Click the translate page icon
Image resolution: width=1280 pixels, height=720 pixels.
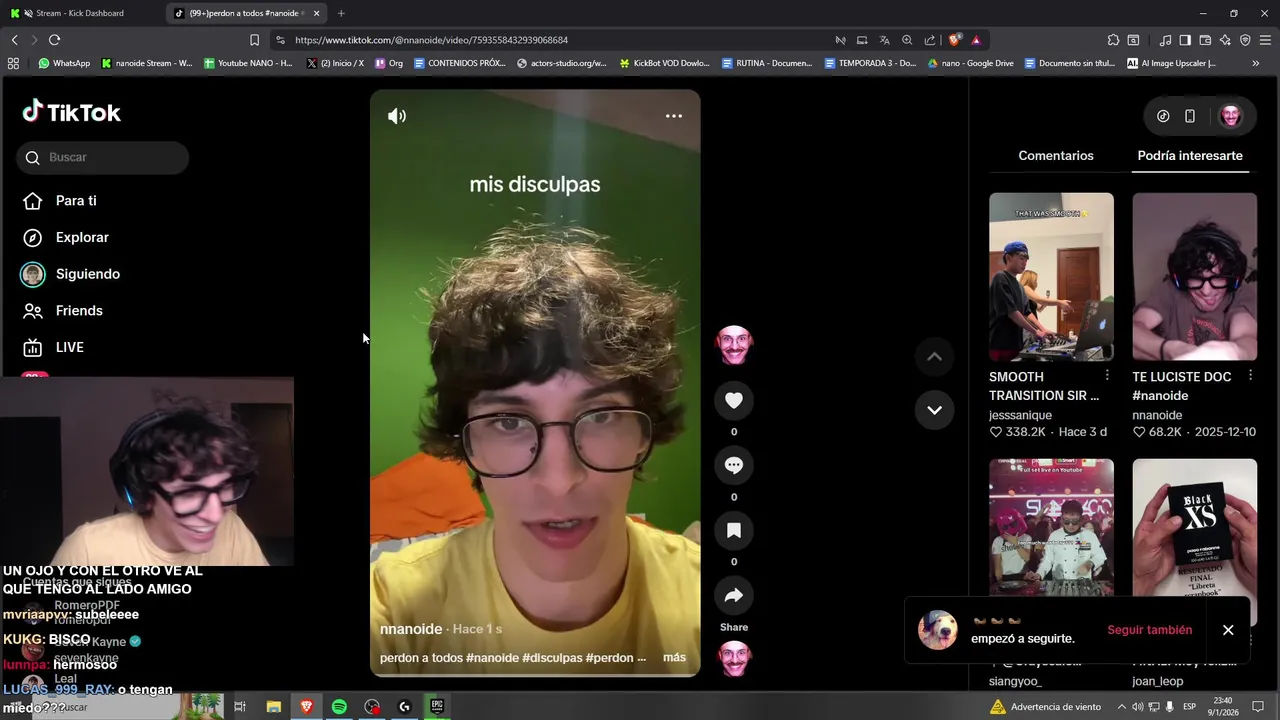(884, 40)
